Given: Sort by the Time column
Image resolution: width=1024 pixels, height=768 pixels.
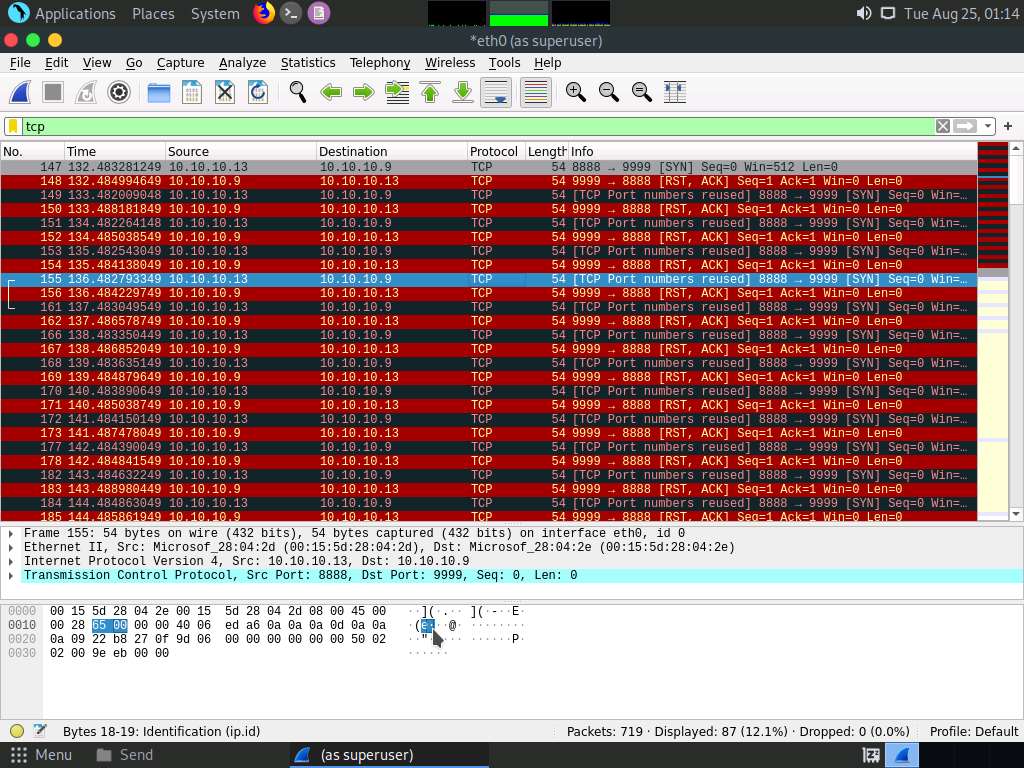Looking at the screenshot, I should click(114, 152).
